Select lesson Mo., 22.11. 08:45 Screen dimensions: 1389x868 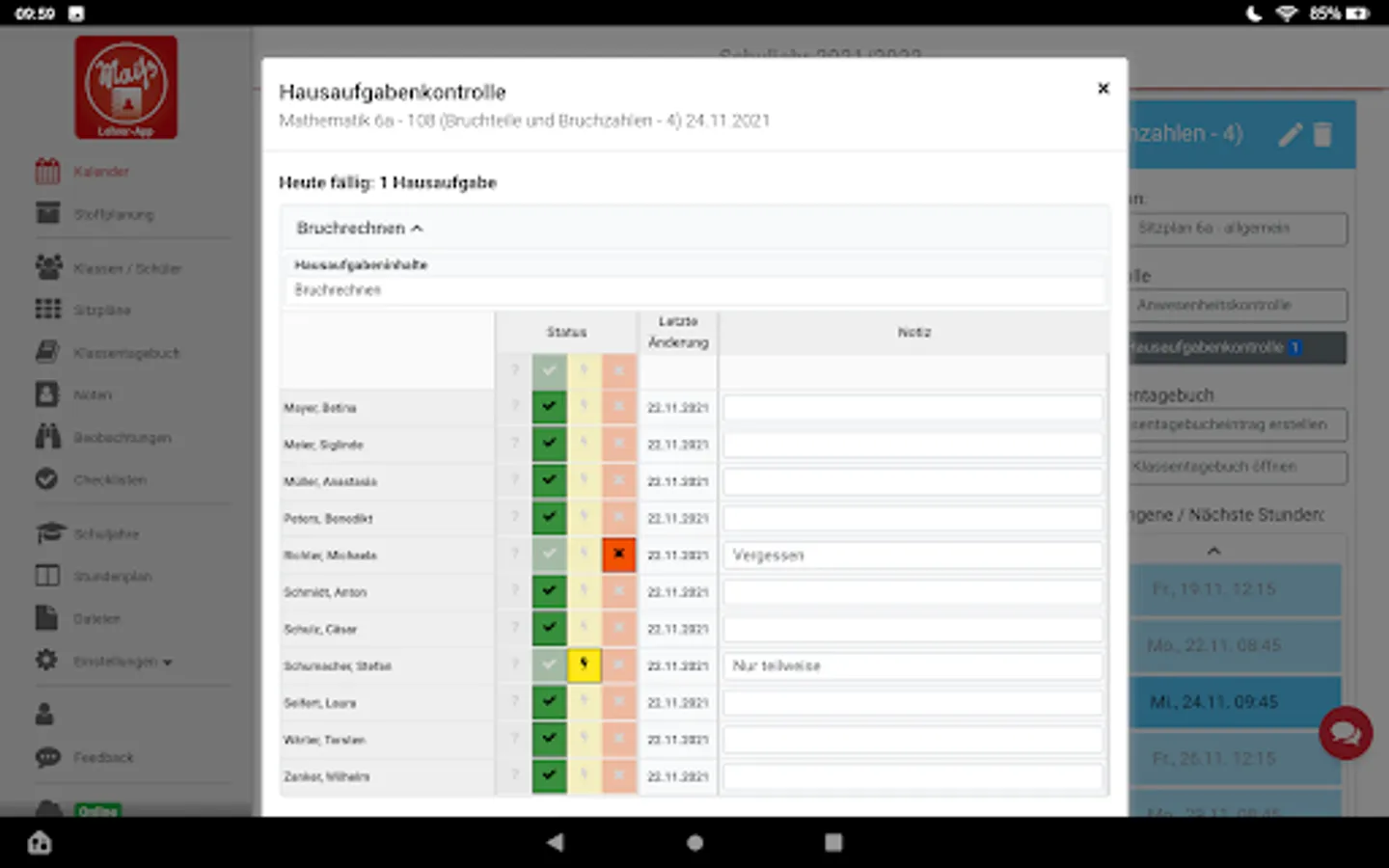1235,645
